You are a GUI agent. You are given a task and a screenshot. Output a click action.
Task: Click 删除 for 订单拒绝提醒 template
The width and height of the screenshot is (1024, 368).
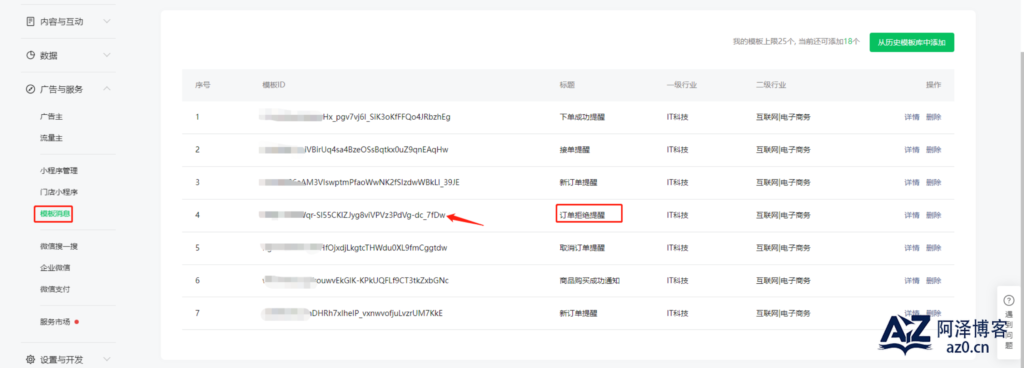pos(934,215)
